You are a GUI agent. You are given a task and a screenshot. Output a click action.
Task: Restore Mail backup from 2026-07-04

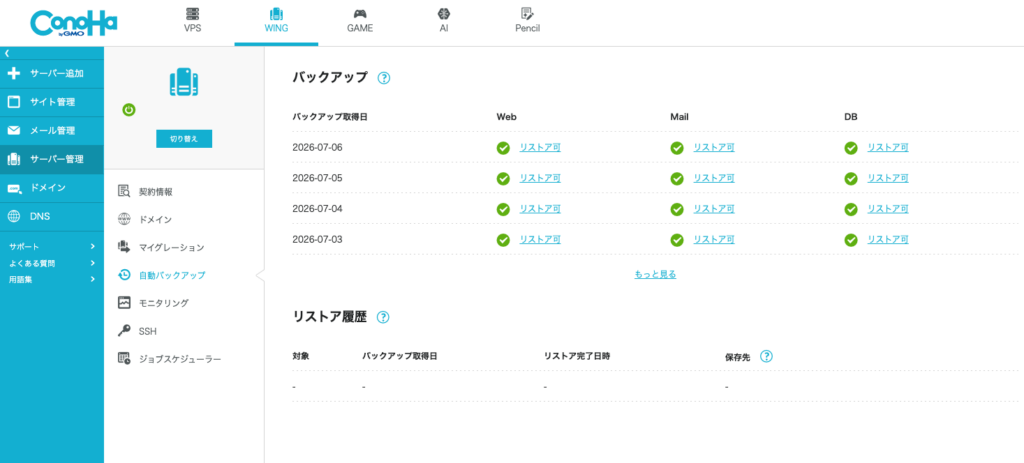click(x=713, y=209)
